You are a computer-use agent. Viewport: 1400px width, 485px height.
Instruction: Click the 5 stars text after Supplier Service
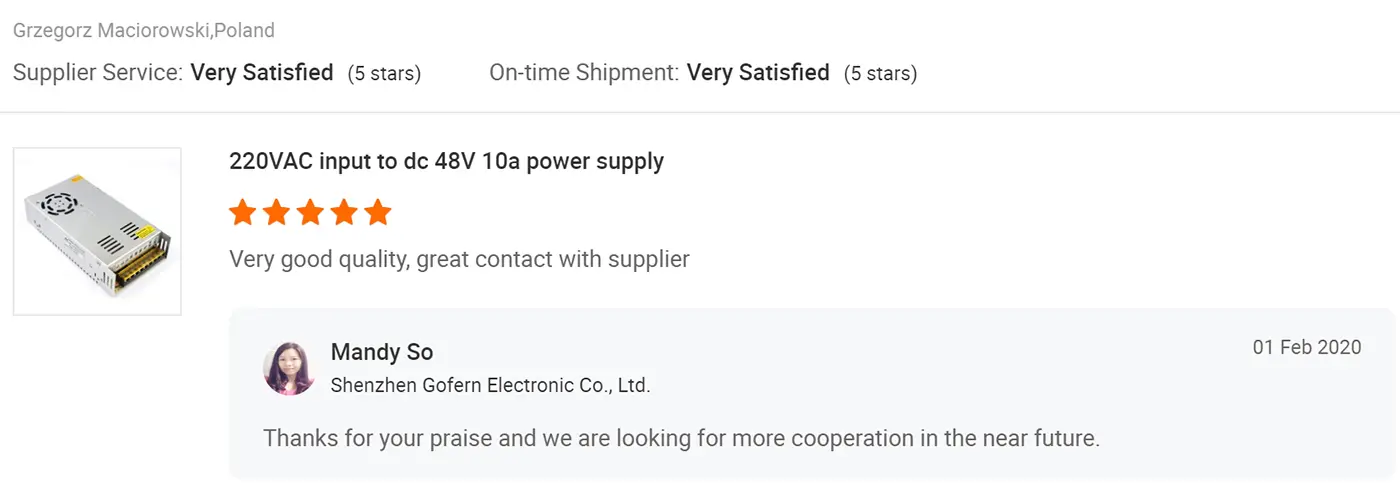[x=384, y=74]
